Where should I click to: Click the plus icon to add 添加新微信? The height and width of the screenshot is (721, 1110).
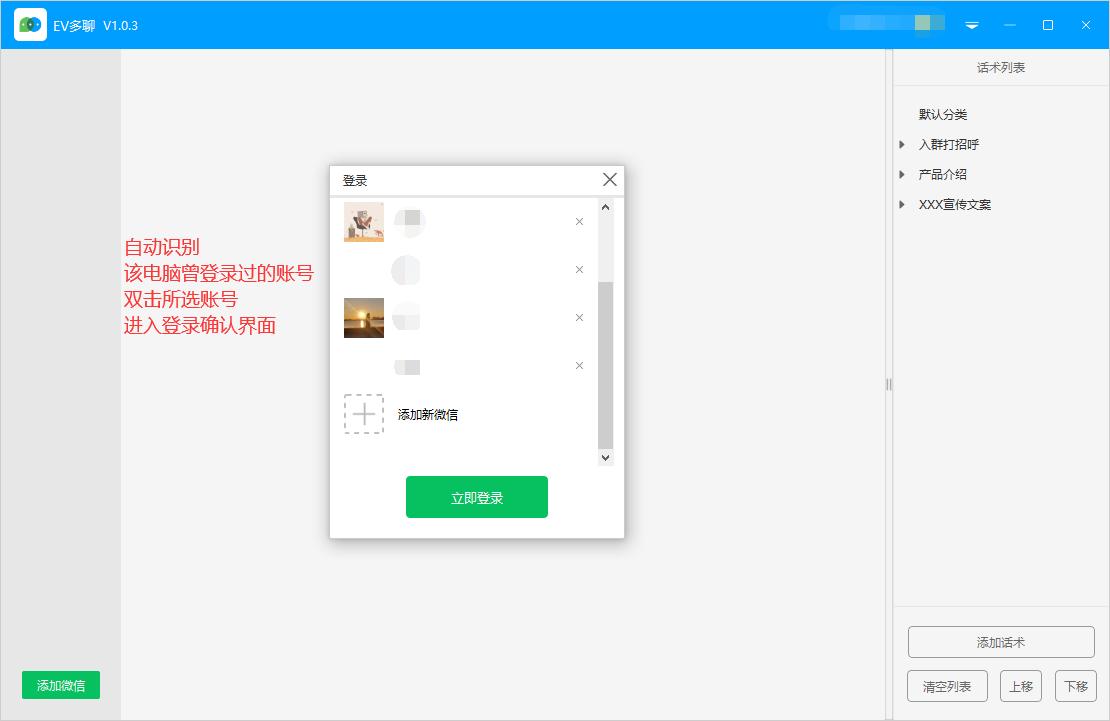tap(364, 414)
